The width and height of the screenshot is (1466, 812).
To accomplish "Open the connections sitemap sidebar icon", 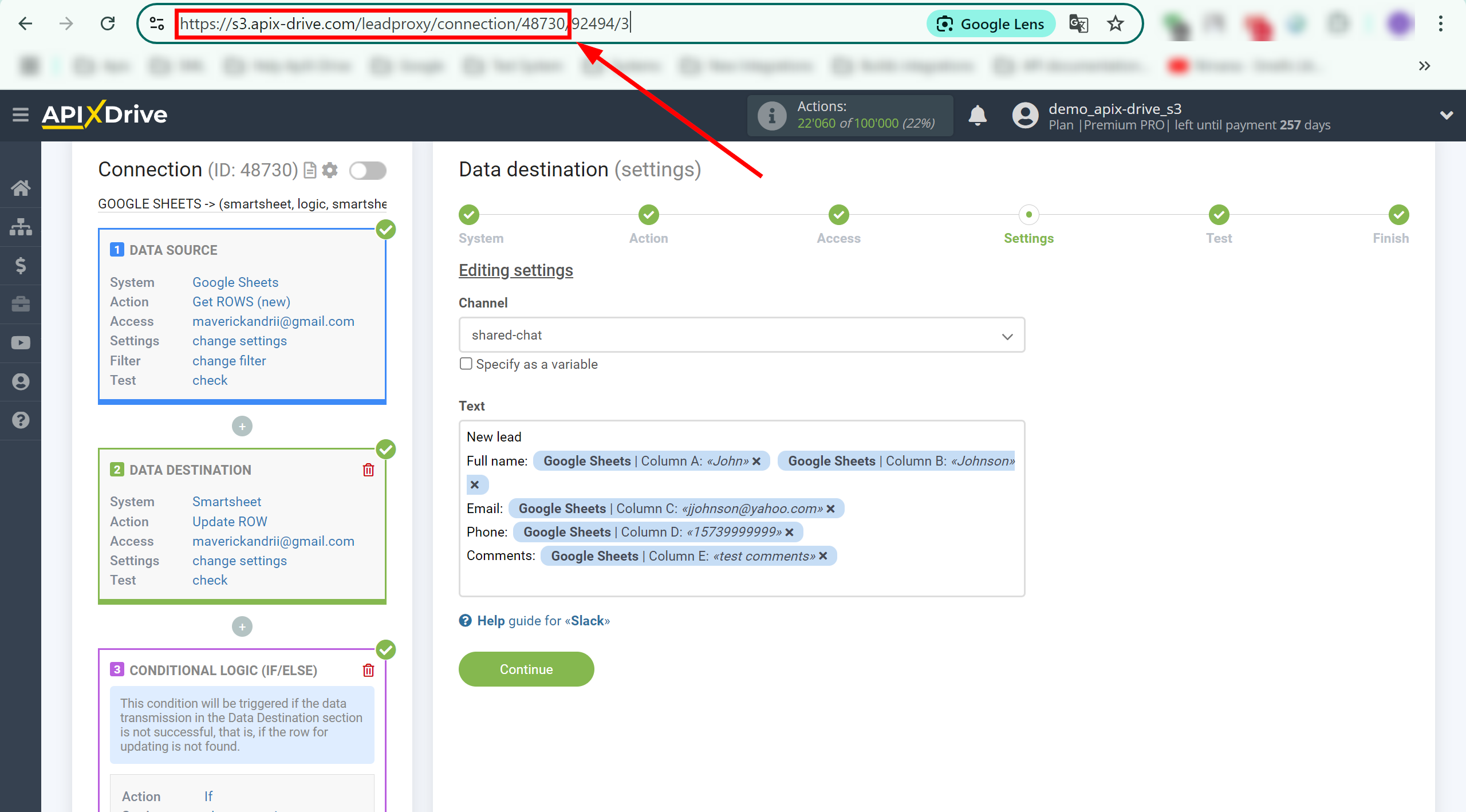I will coord(21,227).
